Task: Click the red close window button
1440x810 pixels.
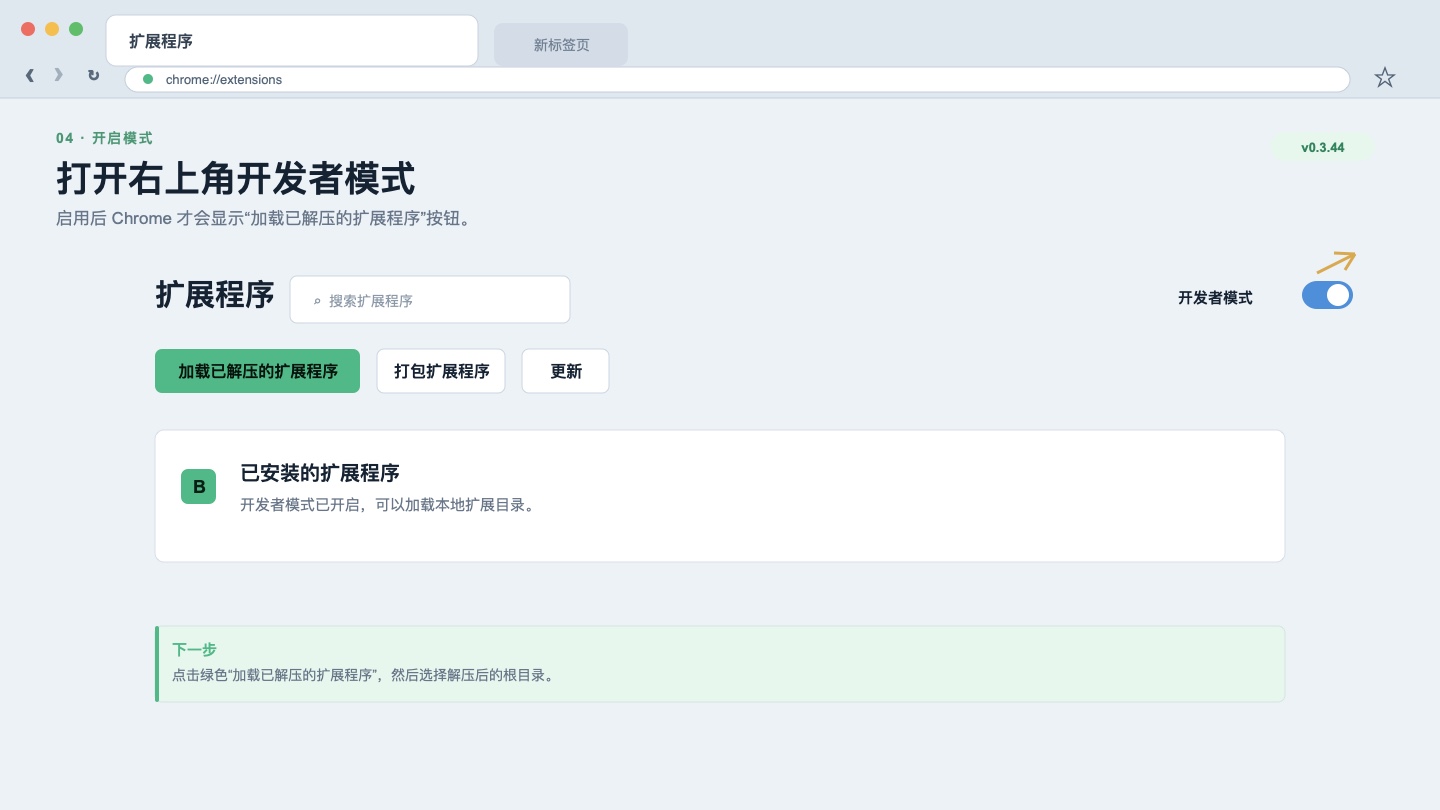Action: click(28, 29)
